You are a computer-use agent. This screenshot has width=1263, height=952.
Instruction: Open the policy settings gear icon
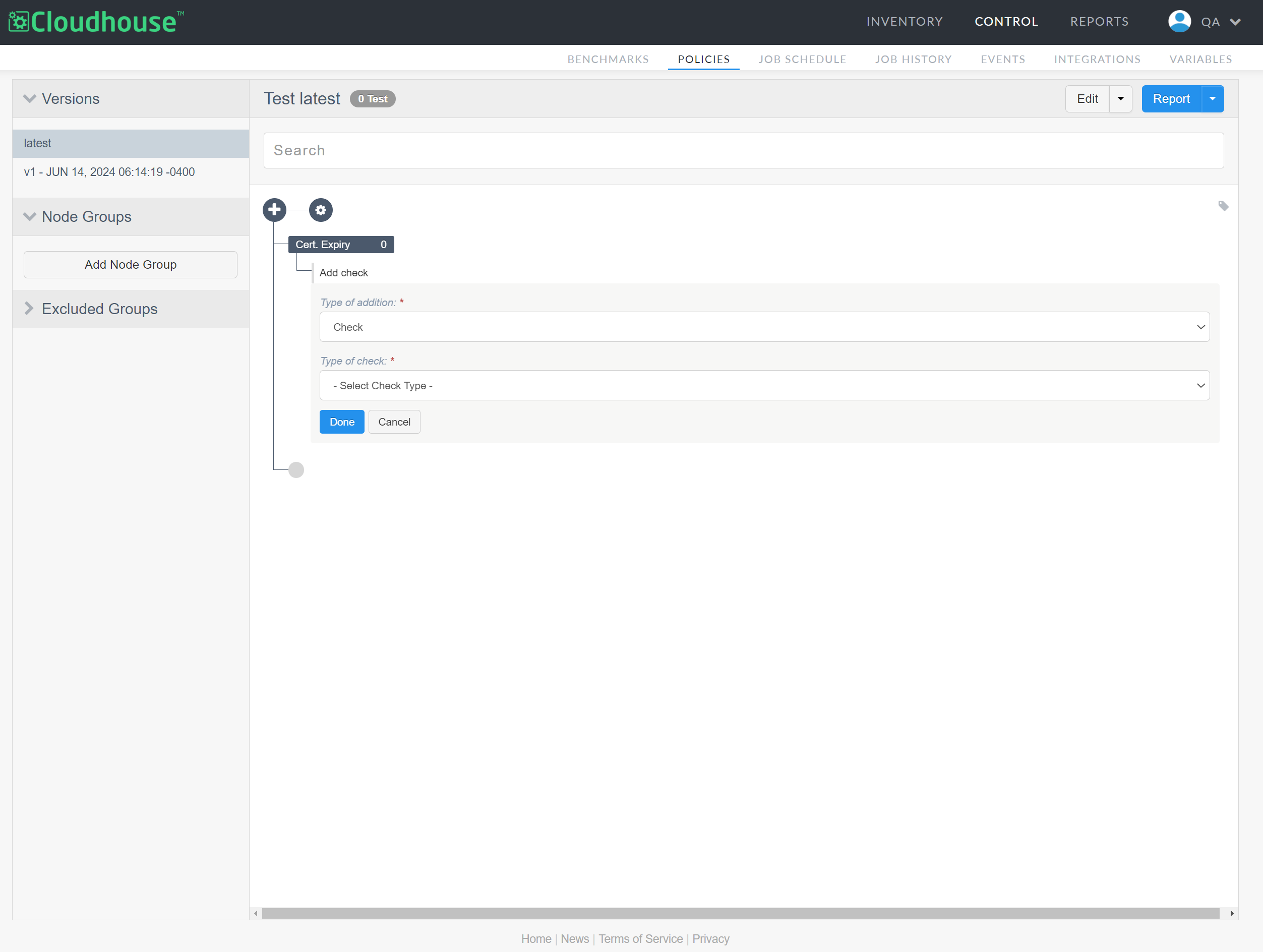click(321, 210)
